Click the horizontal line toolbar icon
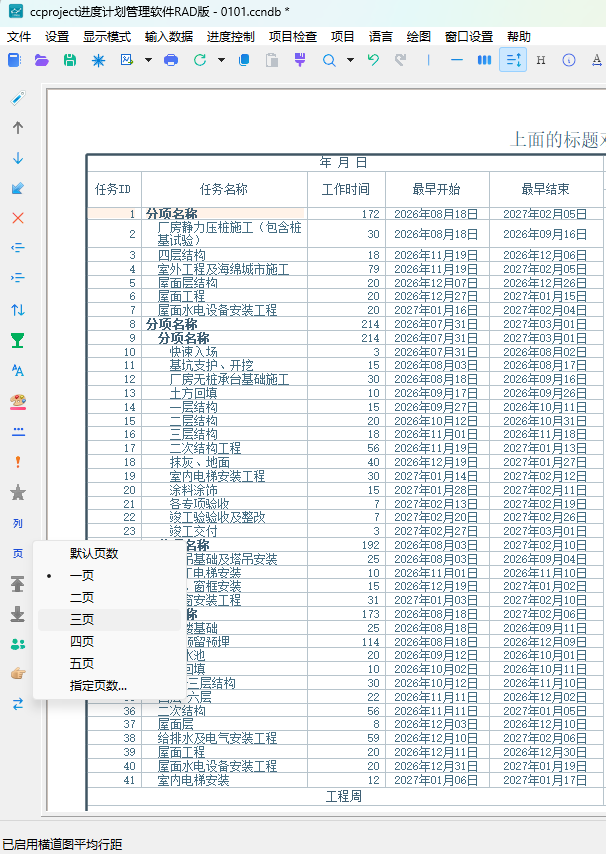This screenshot has height=854, width=606. point(457,60)
